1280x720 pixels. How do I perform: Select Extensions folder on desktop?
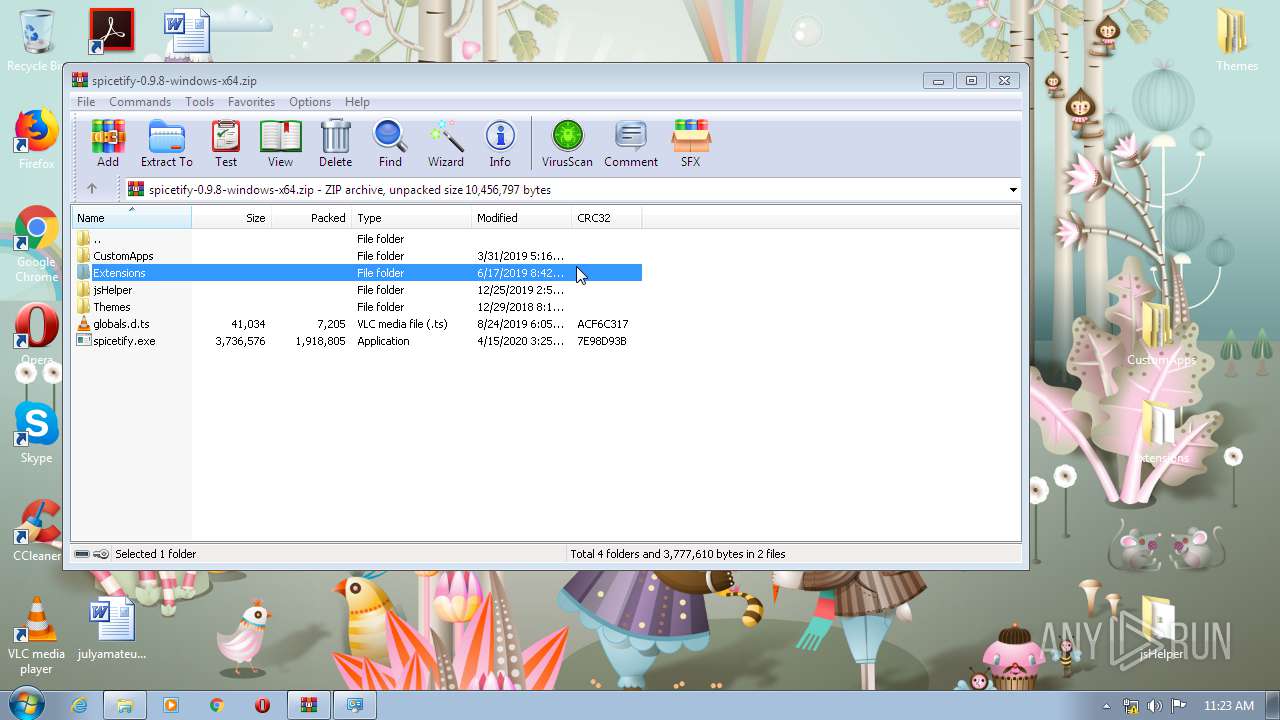coord(1161,432)
